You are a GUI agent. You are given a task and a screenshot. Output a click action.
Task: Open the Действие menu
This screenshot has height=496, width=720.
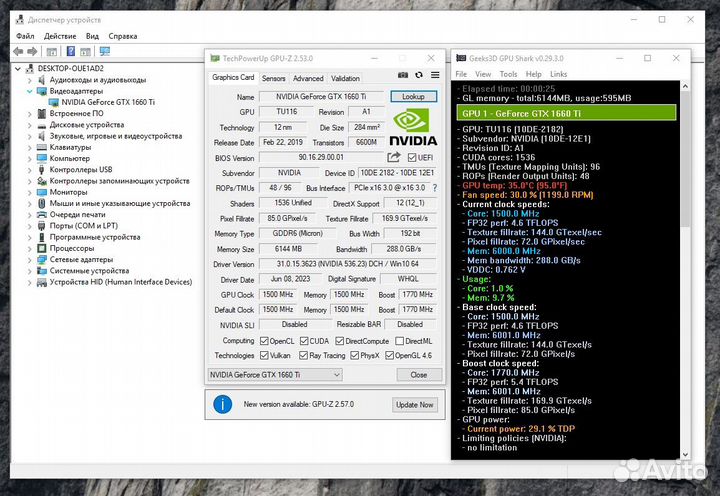tap(60, 36)
